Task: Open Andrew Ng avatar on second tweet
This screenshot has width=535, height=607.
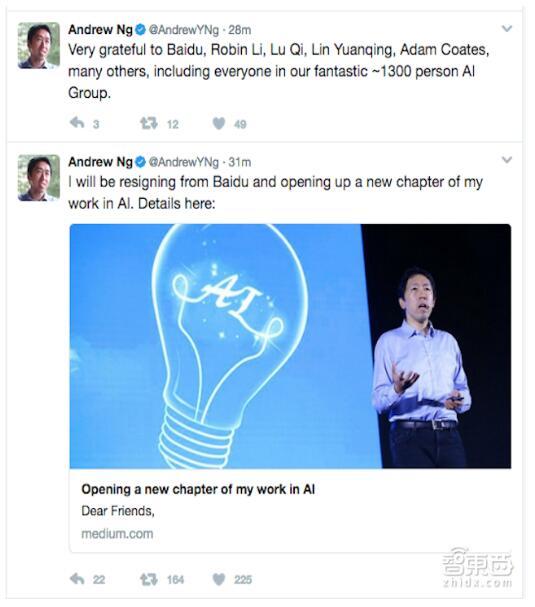Action: tap(39, 178)
